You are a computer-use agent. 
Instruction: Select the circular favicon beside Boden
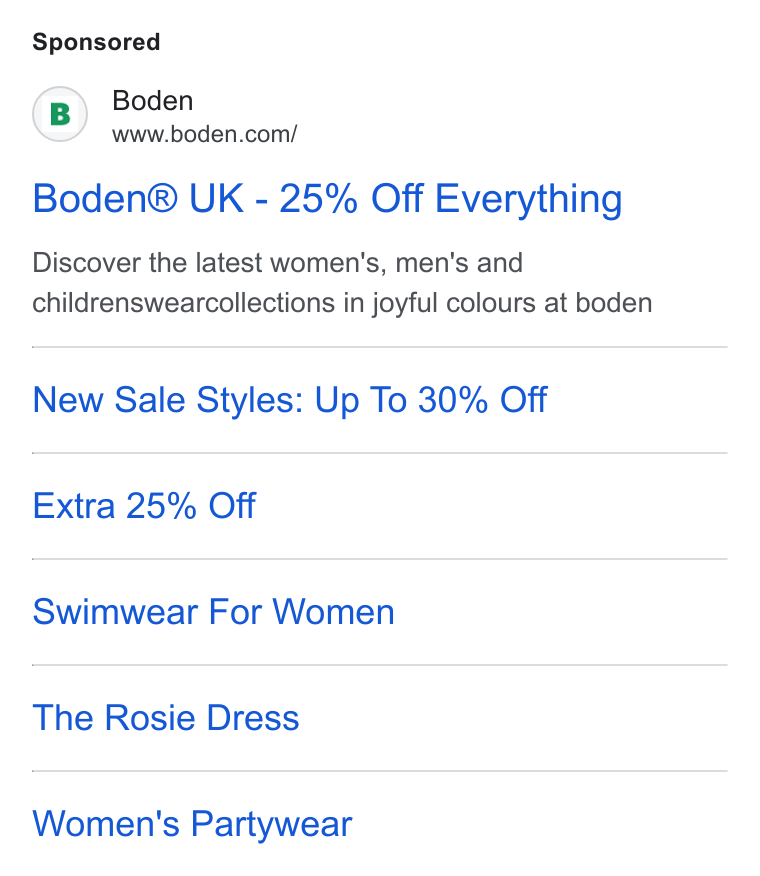60,114
